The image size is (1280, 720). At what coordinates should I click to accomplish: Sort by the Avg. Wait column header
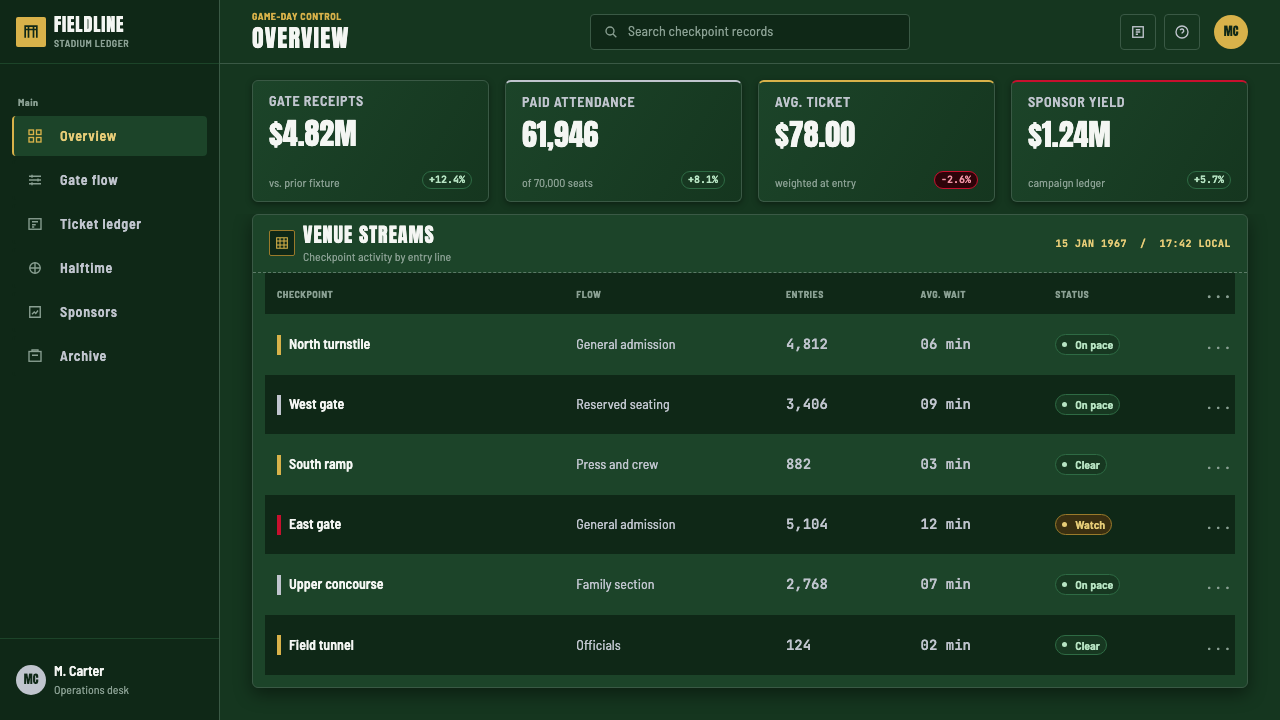click(x=943, y=295)
